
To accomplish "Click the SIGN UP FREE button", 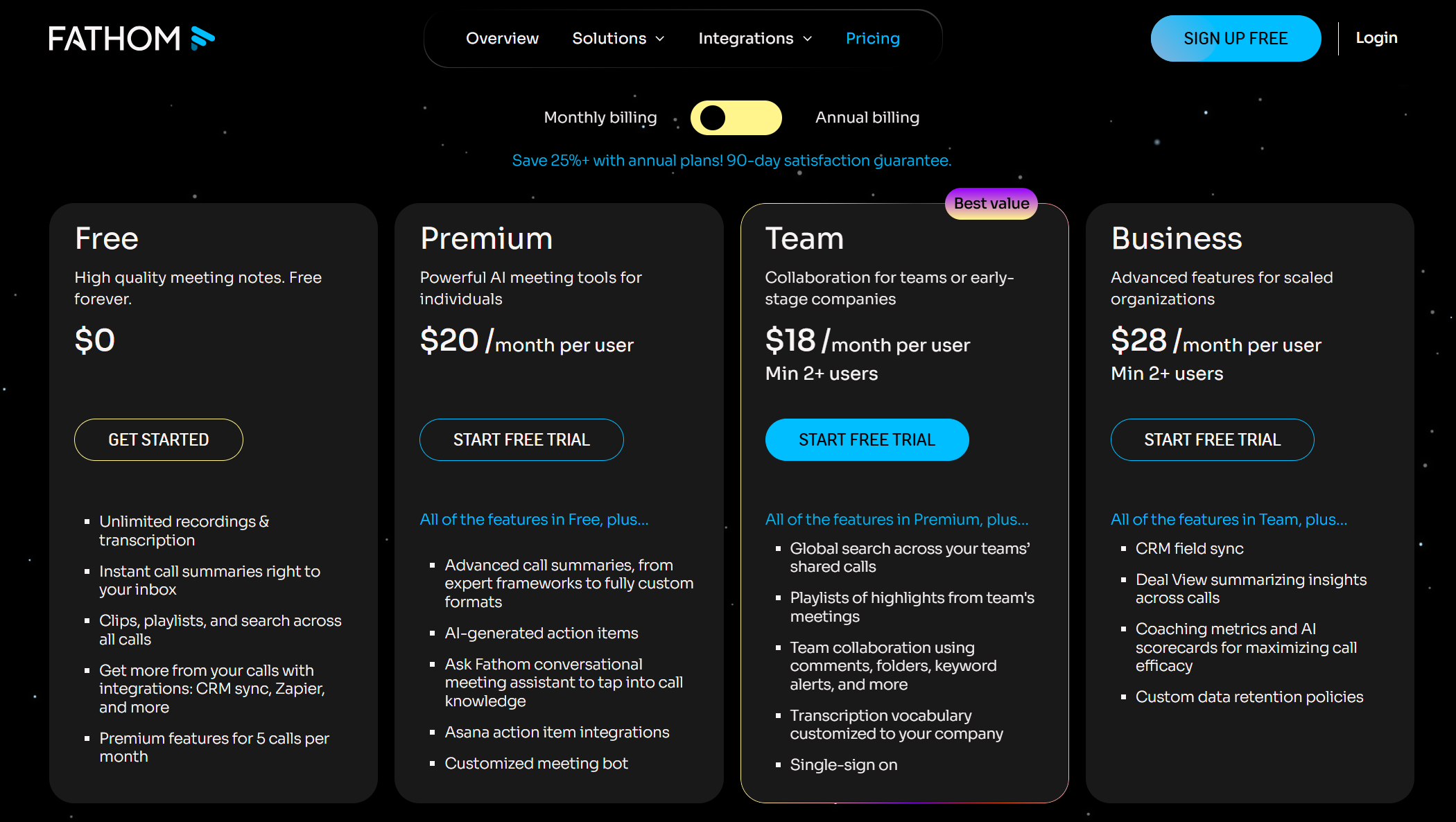I will [1236, 39].
